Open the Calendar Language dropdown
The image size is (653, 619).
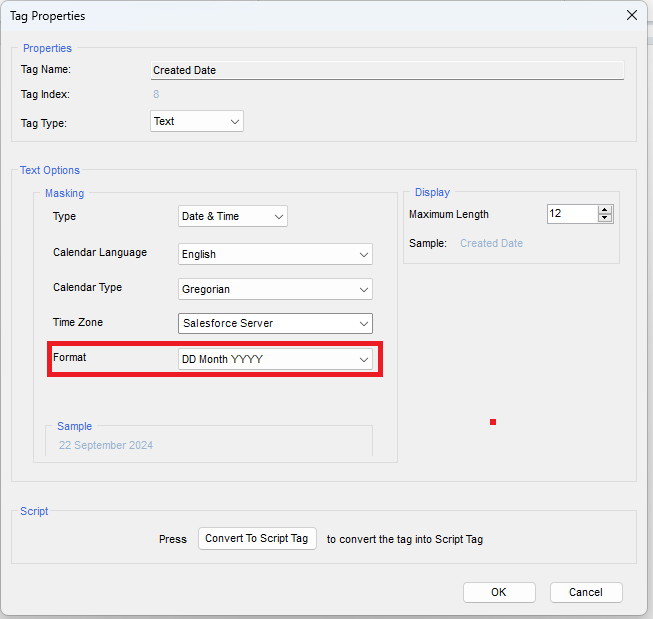pos(275,254)
